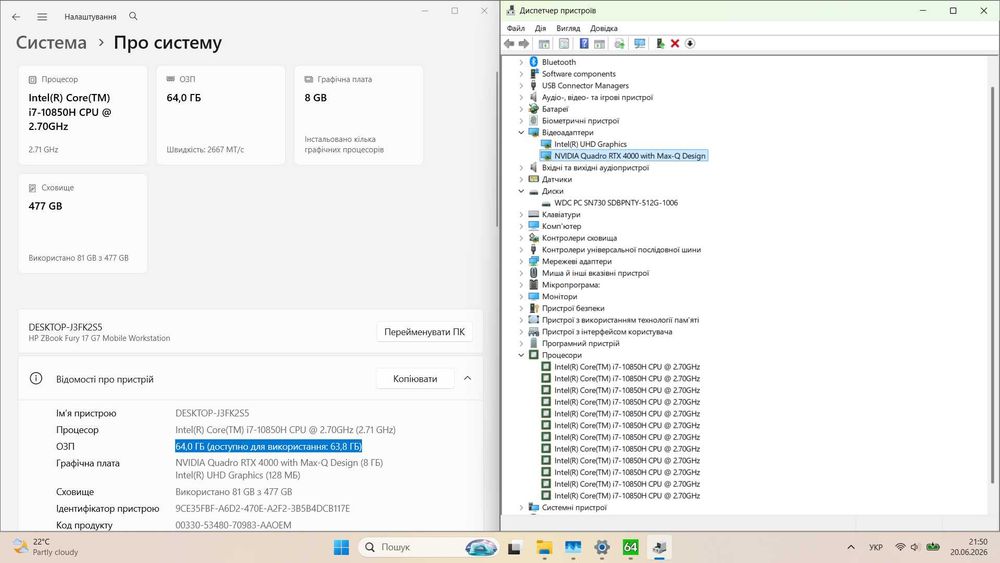Click the volume speaker icon in tray
Image resolution: width=1000 pixels, height=563 pixels.
[x=915, y=547]
